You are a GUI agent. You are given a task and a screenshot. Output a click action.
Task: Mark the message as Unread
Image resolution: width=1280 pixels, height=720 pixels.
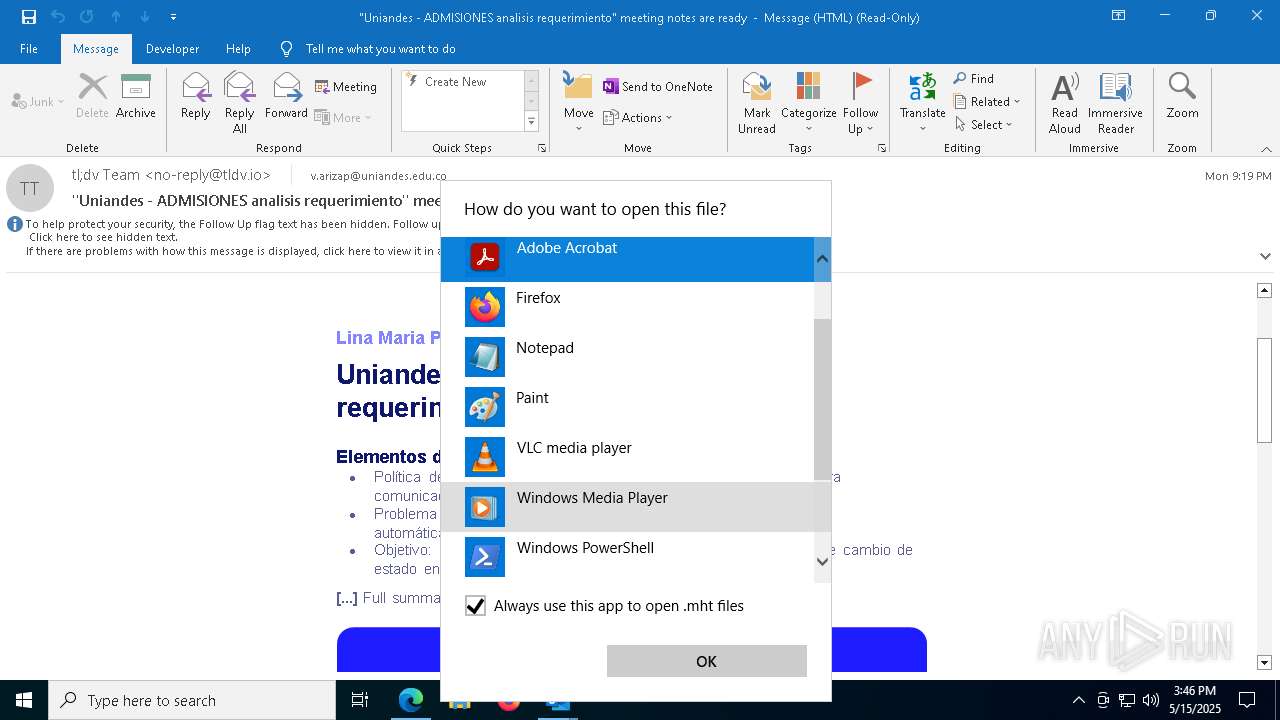(x=757, y=103)
